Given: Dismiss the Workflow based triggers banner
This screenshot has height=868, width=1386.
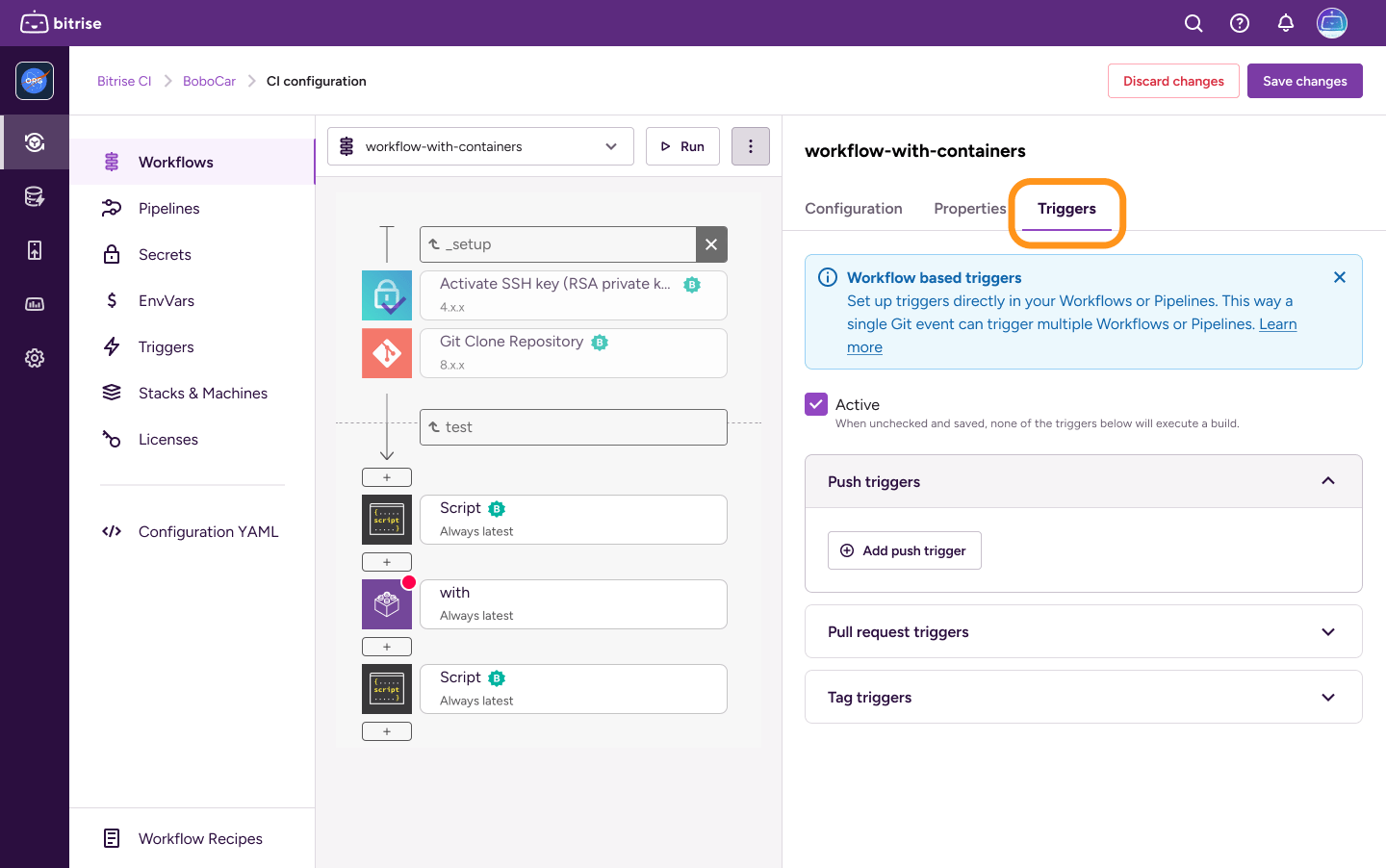Looking at the screenshot, I should pos(1340,277).
